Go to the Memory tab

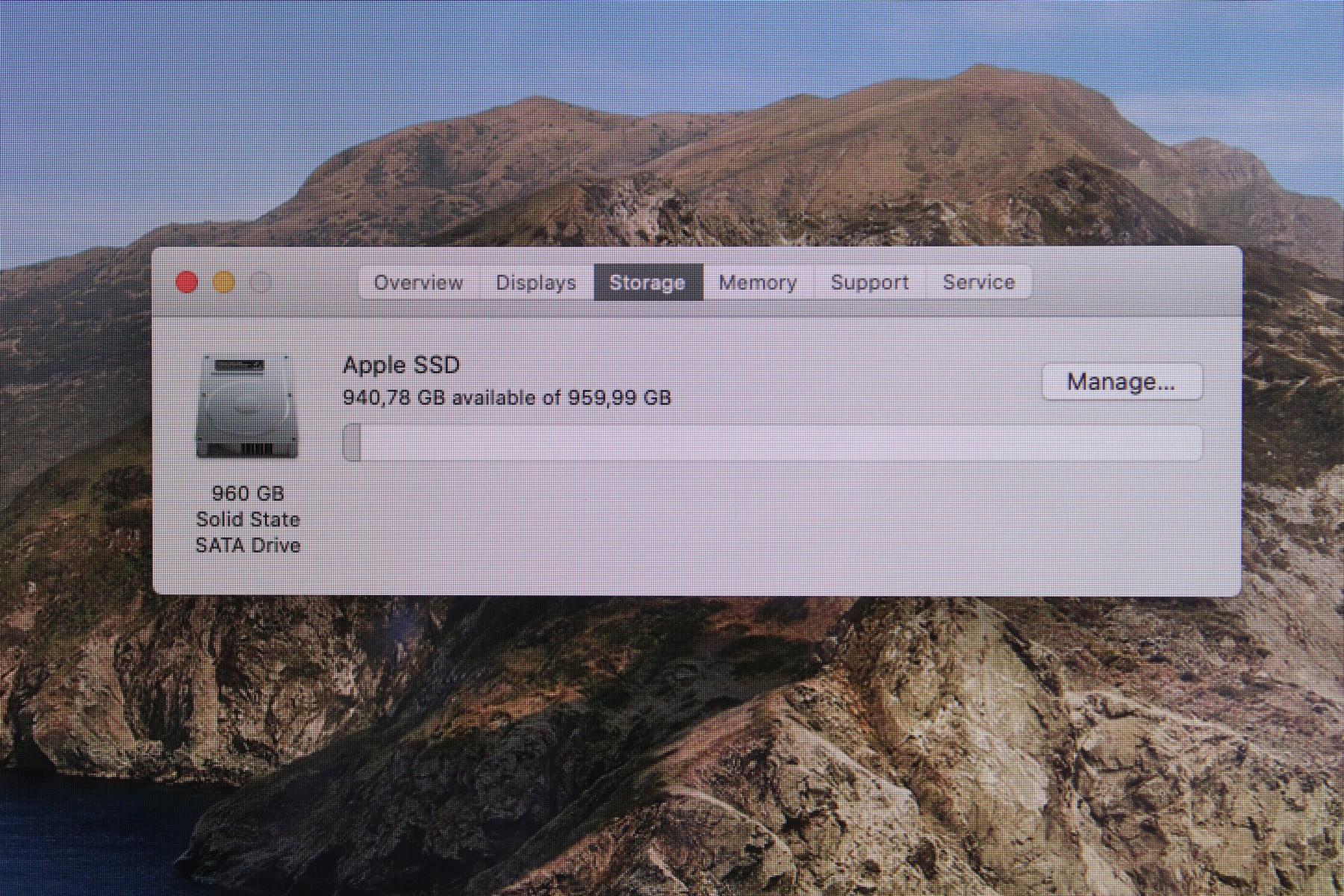click(758, 283)
